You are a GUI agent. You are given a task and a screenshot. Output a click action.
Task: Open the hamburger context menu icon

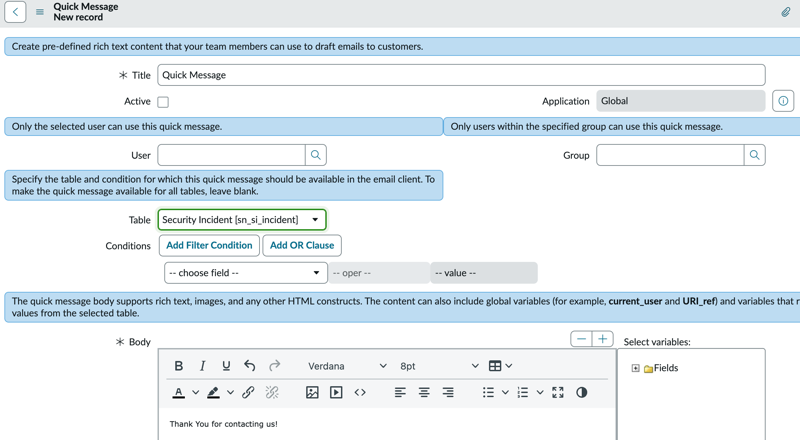40,12
